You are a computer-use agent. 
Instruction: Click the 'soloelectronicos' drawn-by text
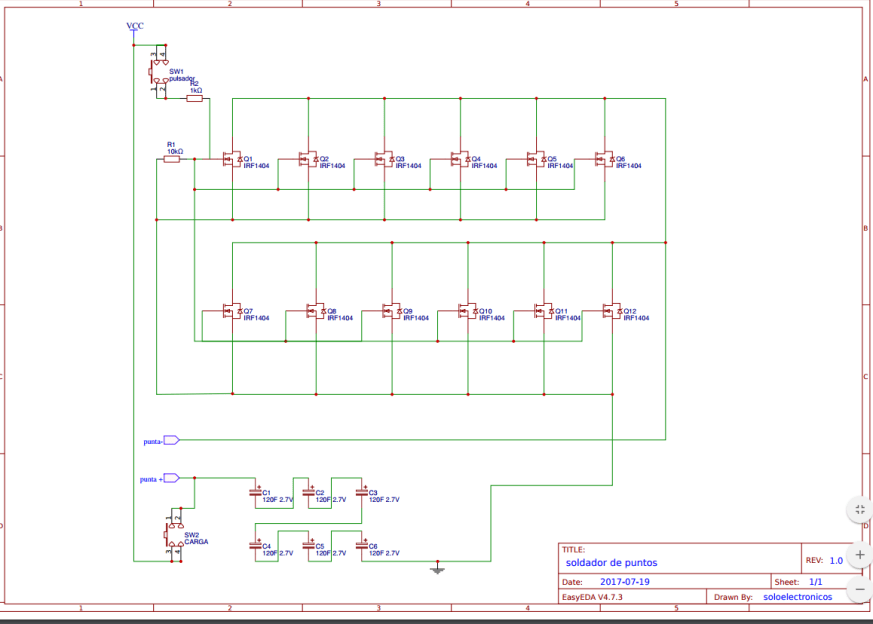click(796, 597)
